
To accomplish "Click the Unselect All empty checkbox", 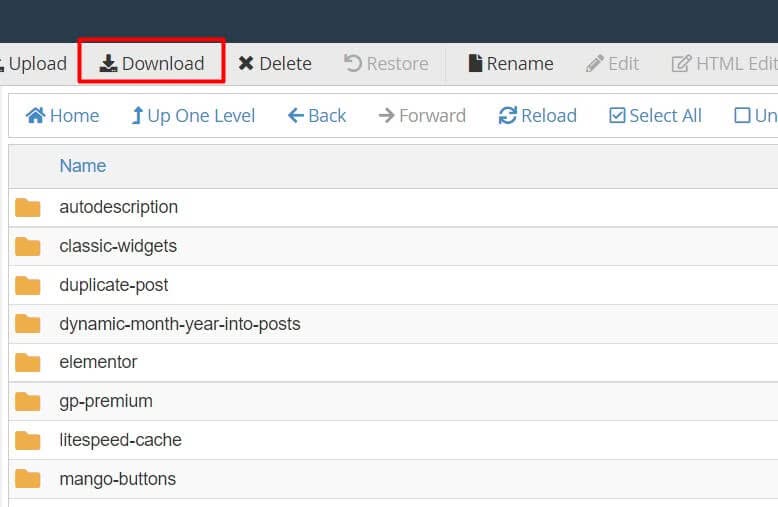I will point(742,116).
